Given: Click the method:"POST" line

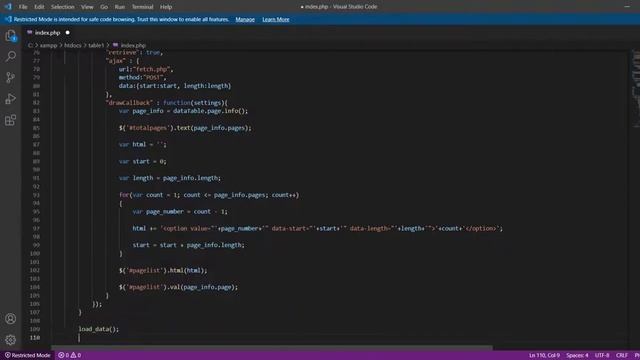Looking at the screenshot, I should (x=142, y=78).
